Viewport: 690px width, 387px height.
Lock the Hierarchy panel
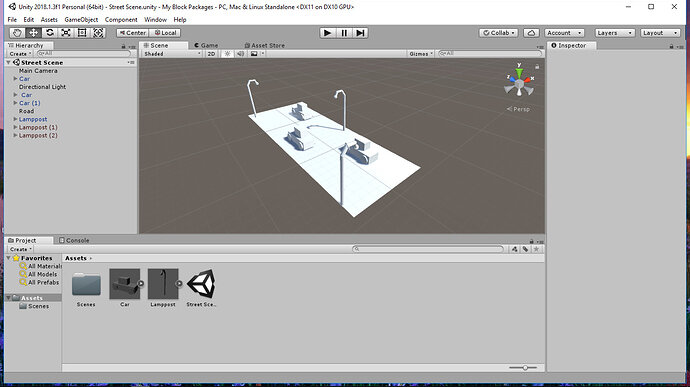tap(123, 46)
